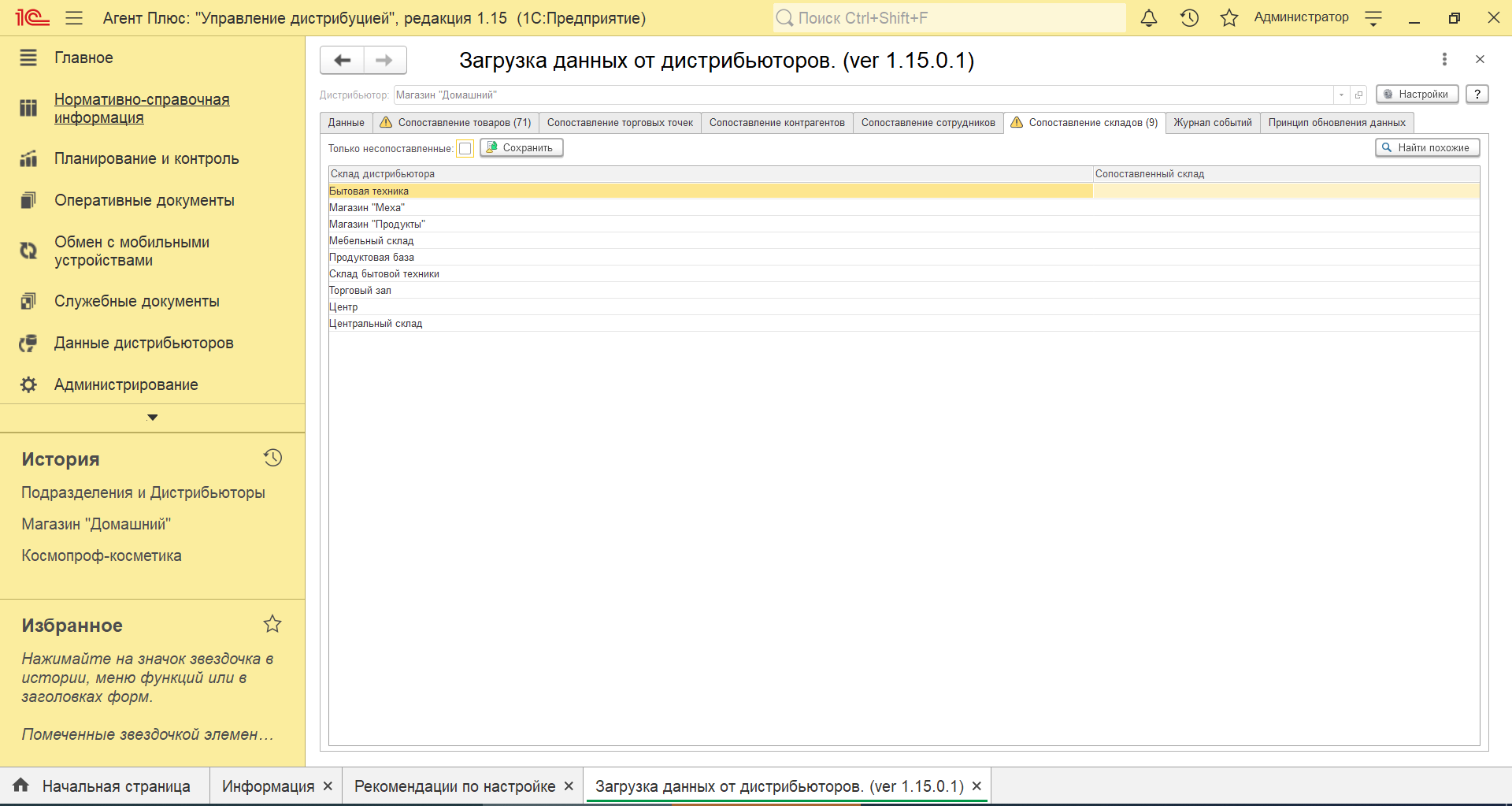
Task: Click the Поиск Ctrl+Shift+F search field
Action: (x=949, y=18)
